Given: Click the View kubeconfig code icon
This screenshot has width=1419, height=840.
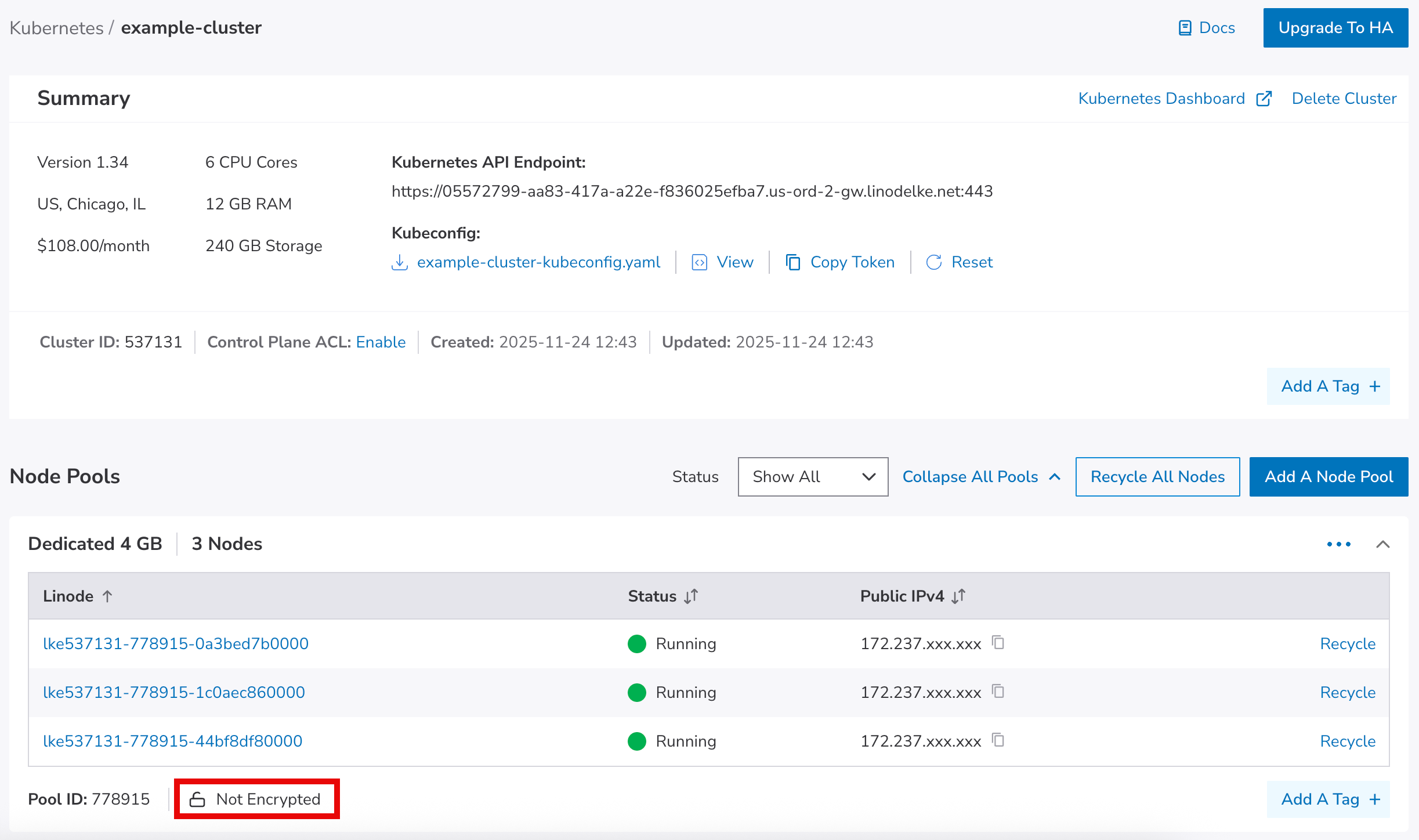Looking at the screenshot, I should click(x=700, y=262).
